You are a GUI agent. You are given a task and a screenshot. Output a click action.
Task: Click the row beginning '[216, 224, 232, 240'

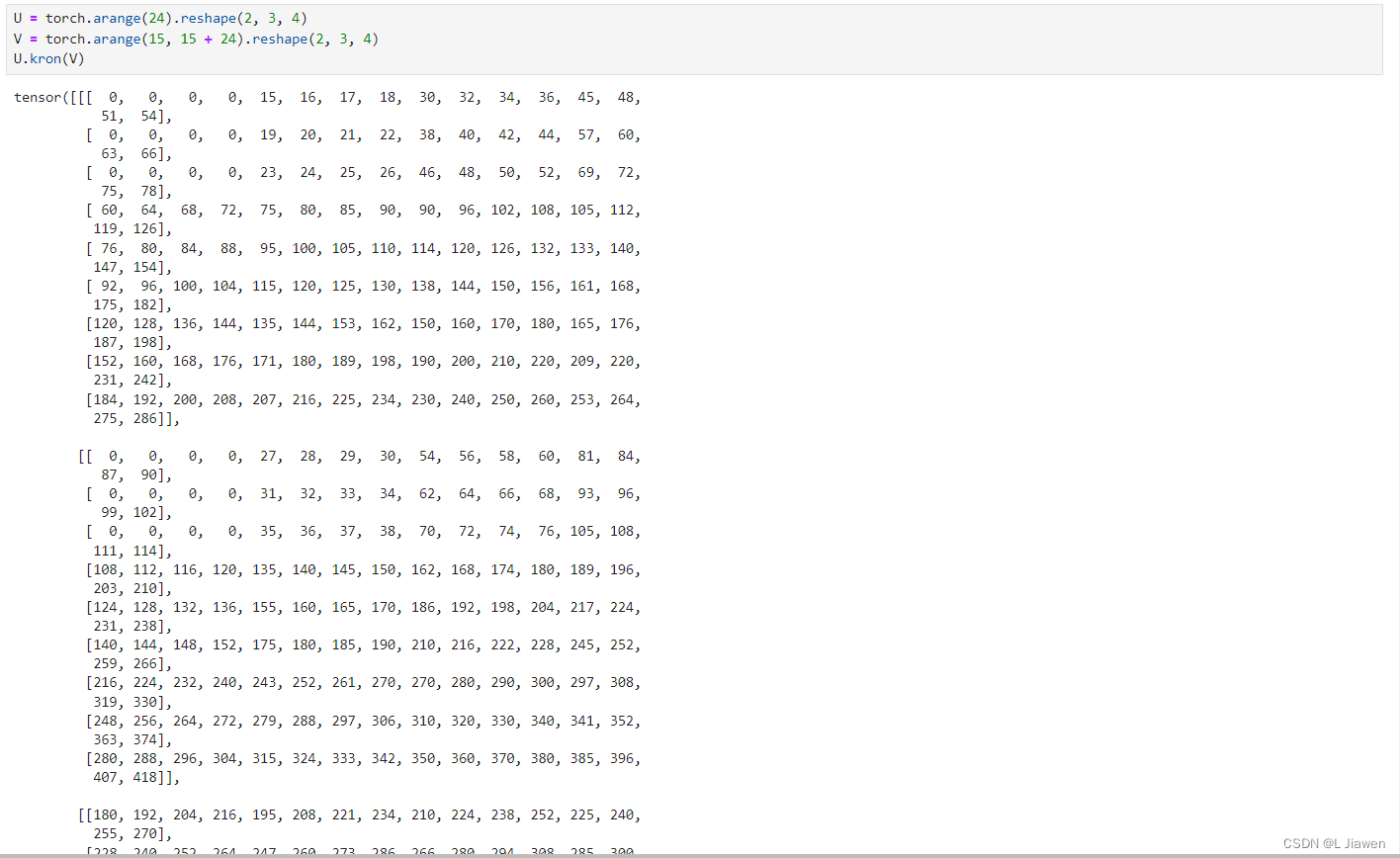363,682
